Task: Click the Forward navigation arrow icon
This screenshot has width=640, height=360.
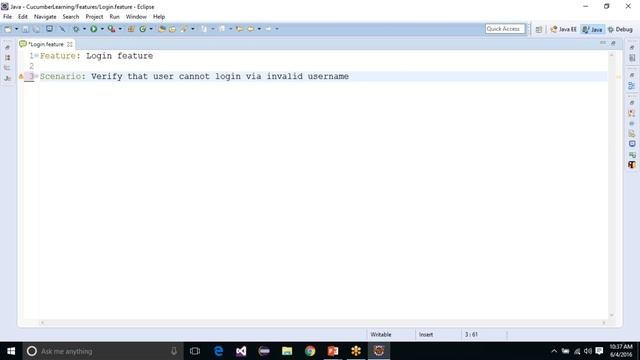Action: [x=269, y=29]
